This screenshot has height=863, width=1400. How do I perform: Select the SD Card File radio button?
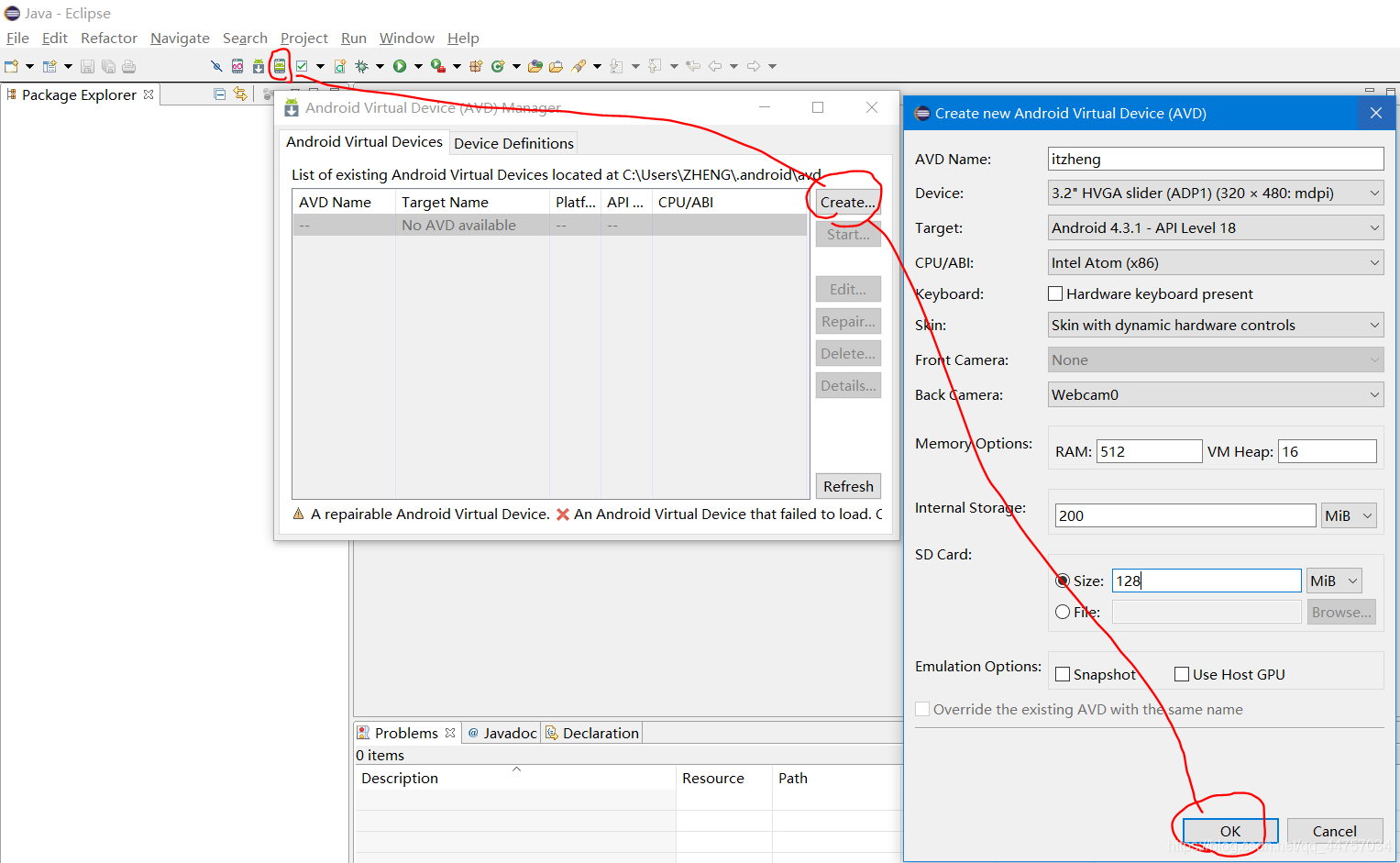1063,612
